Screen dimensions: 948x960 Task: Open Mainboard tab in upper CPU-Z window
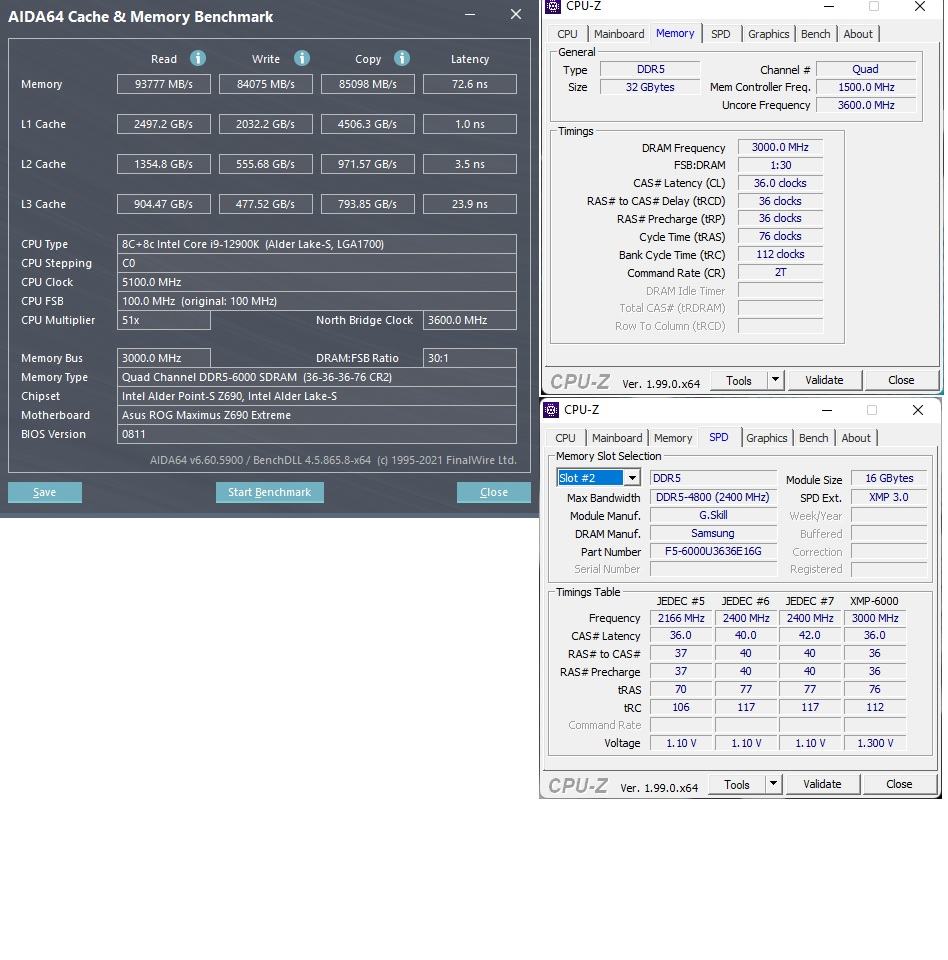tap(619, 34)
